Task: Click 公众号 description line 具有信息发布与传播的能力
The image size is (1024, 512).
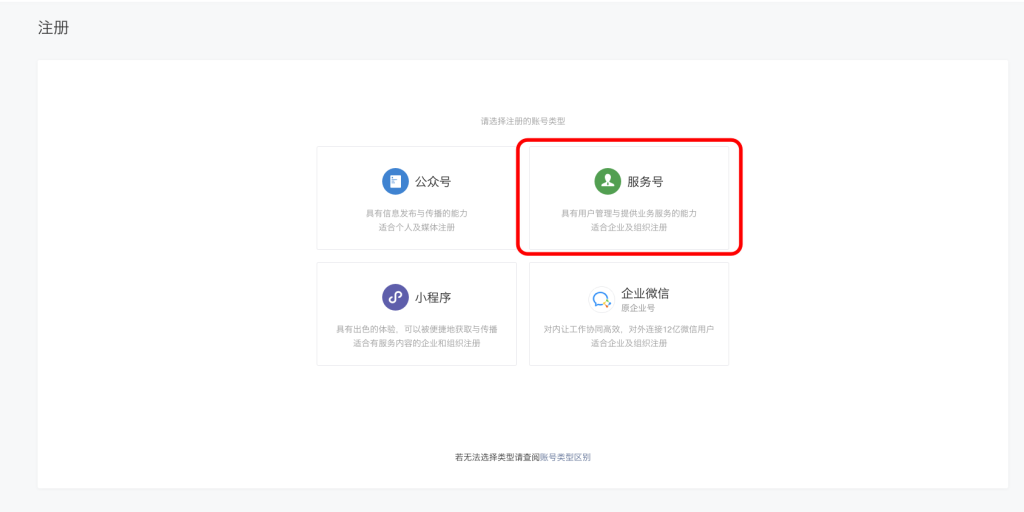Action: 416,213
